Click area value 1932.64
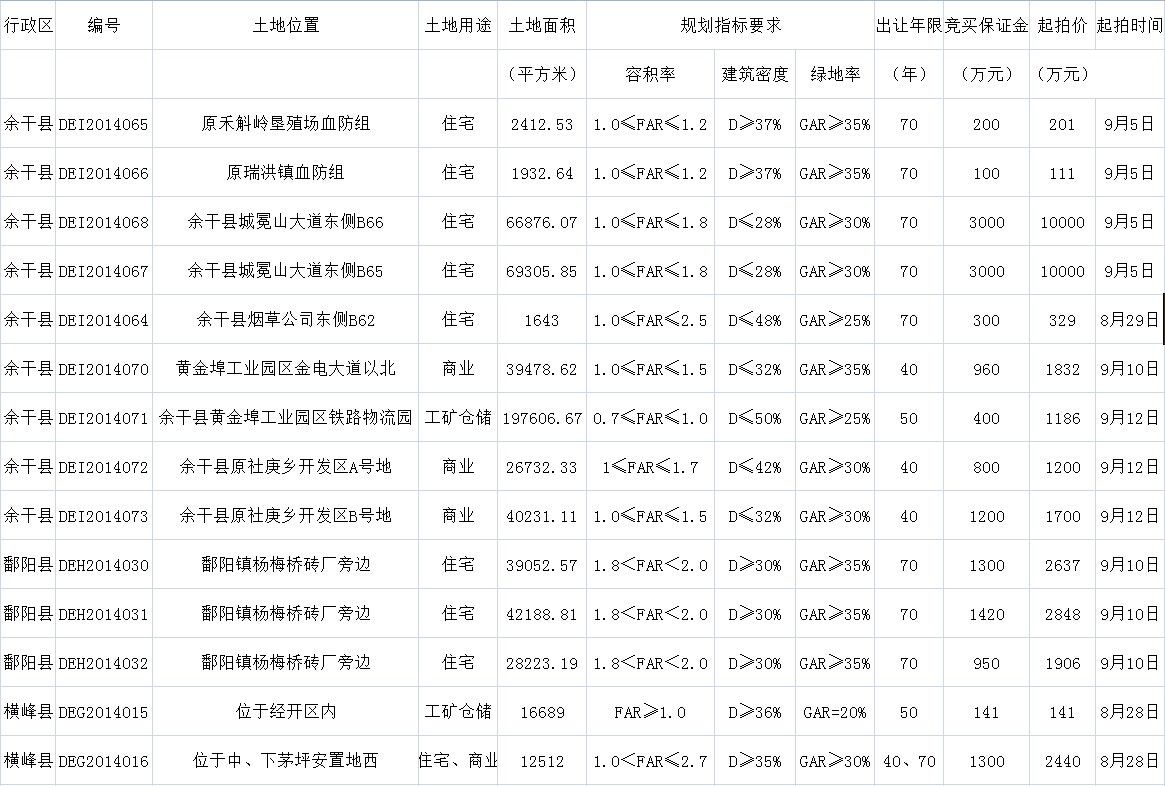Screen dimensions: 1165x786 tap(542, 173)
